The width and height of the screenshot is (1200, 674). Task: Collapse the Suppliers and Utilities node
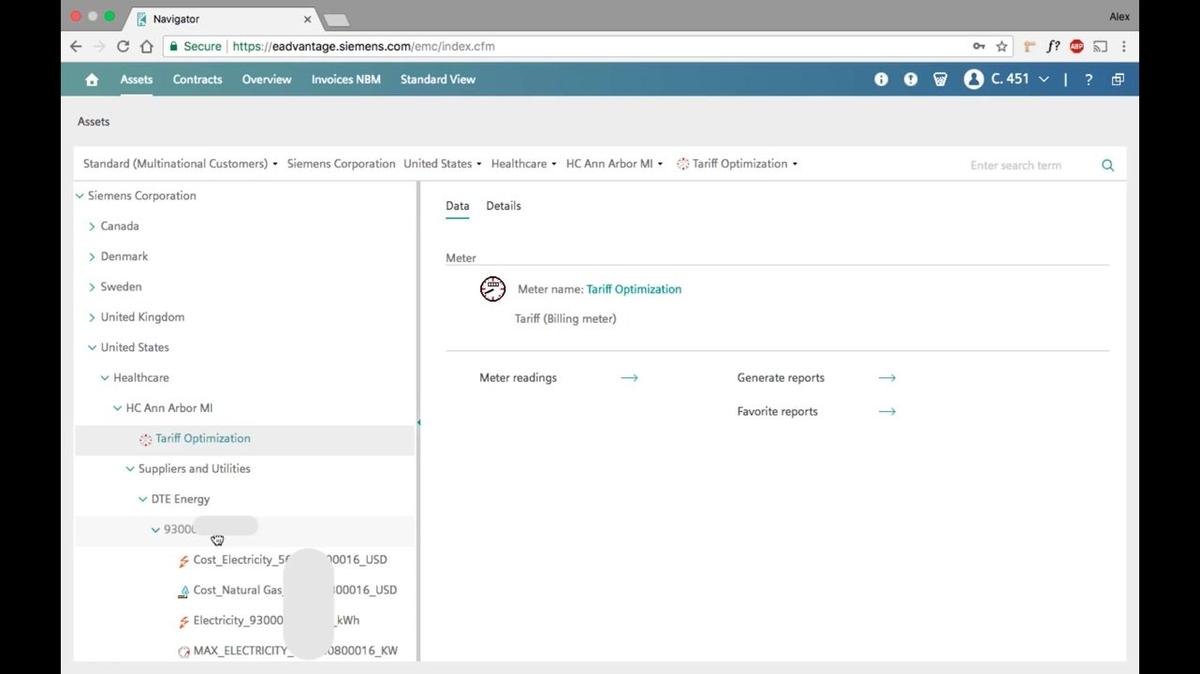click(x=130, y=469)
